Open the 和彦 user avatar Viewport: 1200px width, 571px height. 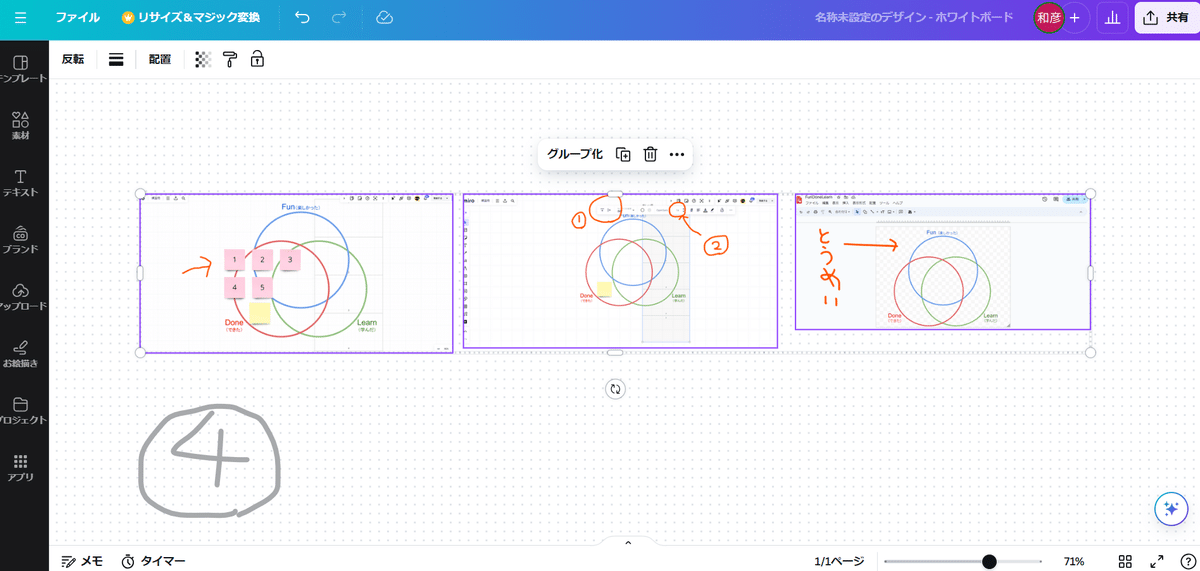pos(1048,18)
